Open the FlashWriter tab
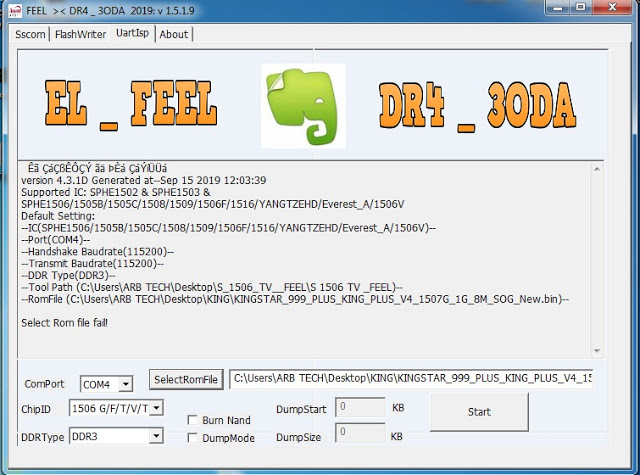 (80, 34)
